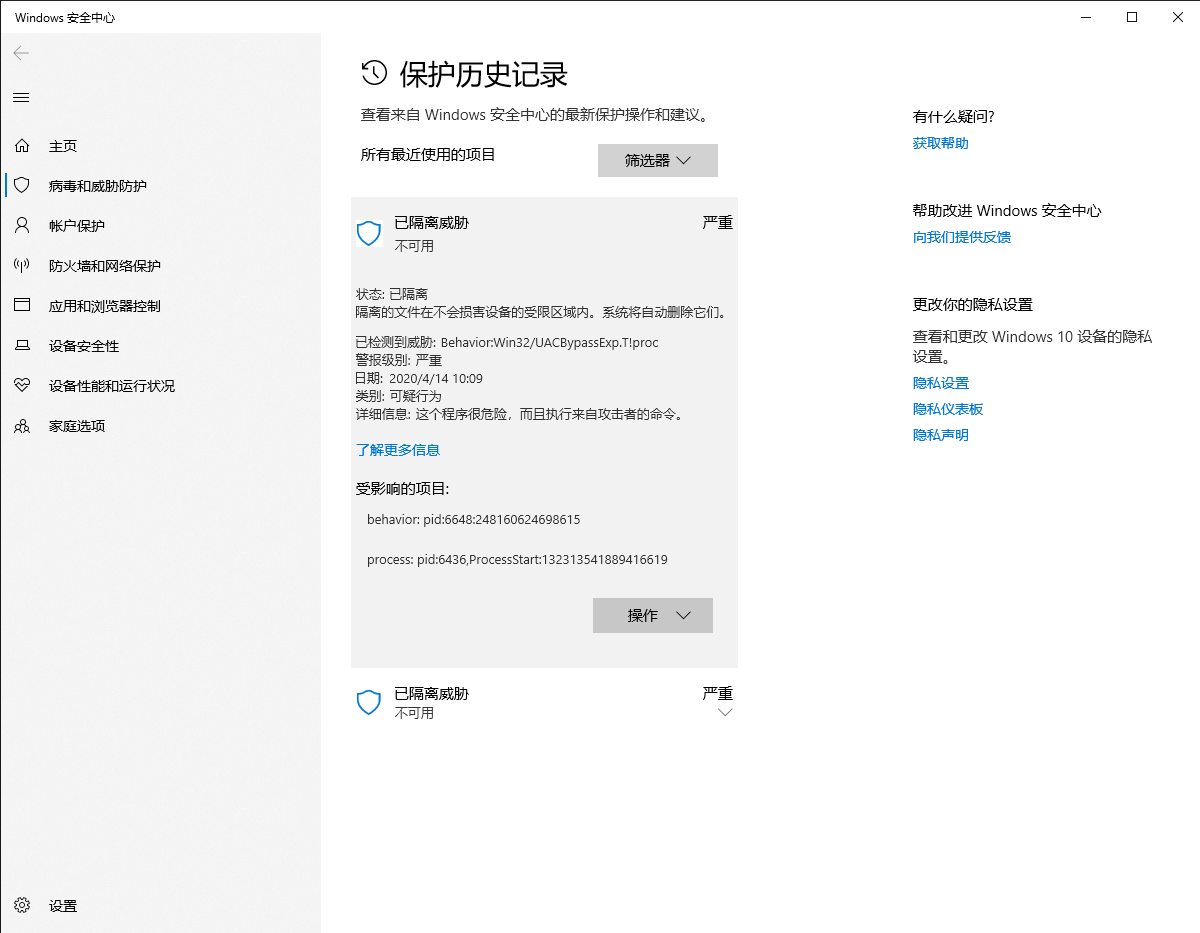This screenshot has height=933, width=1200.
Task: Open 隐私声明 link
Action: pyautogui.click(x=941, y=435)
